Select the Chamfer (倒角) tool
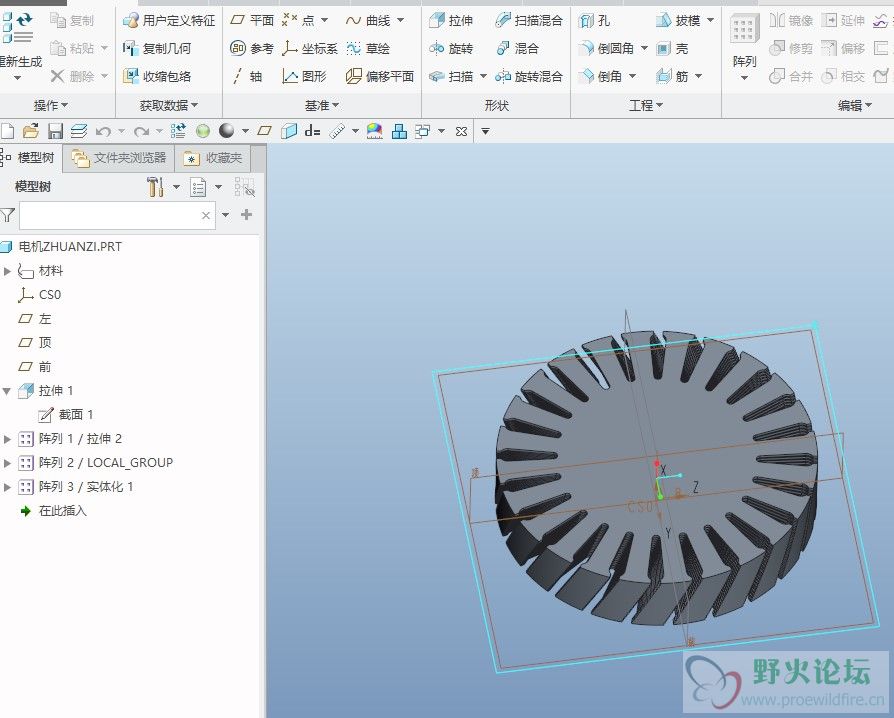The height and width of the screenshot is (718, 894). point(600,76)
